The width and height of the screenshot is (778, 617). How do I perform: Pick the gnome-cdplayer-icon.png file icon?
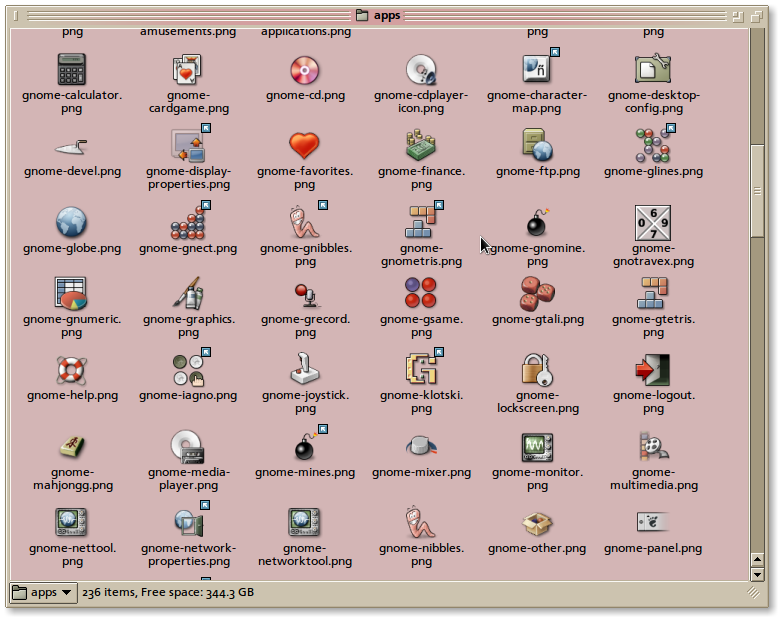click(x=421, y=69)
